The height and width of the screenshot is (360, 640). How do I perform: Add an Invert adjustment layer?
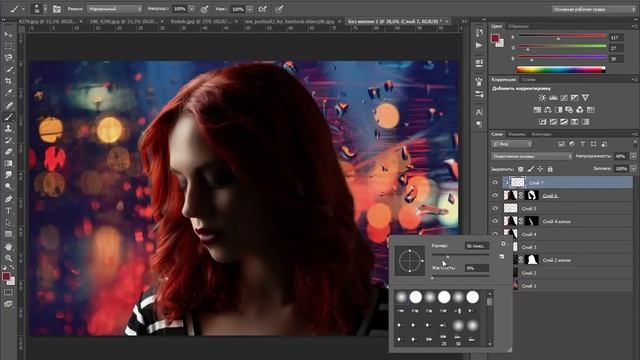click(542, 122)
